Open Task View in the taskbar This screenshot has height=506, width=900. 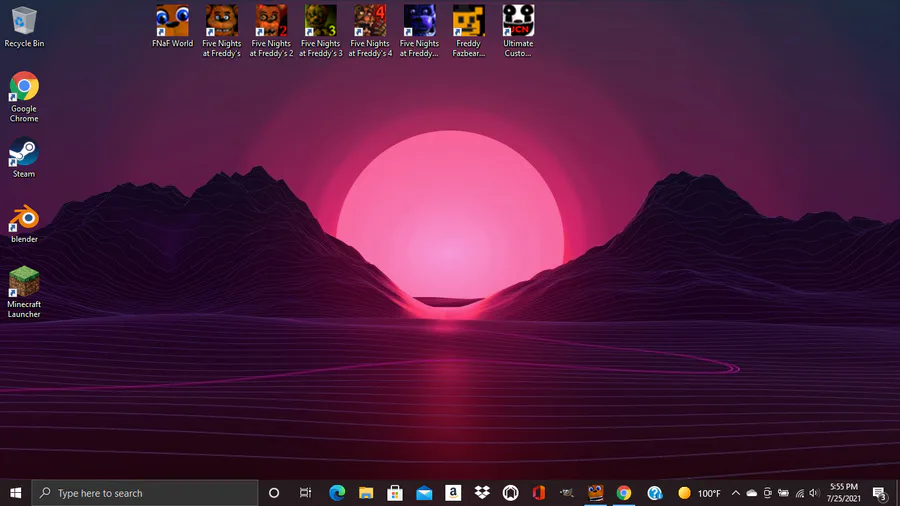pos(305,493)
